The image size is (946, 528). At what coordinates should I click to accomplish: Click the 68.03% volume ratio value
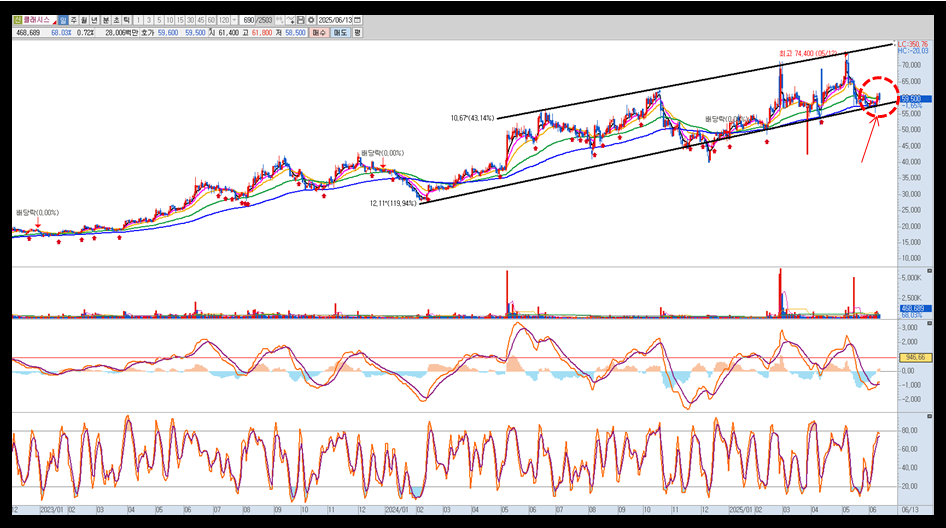click(61, 33)
